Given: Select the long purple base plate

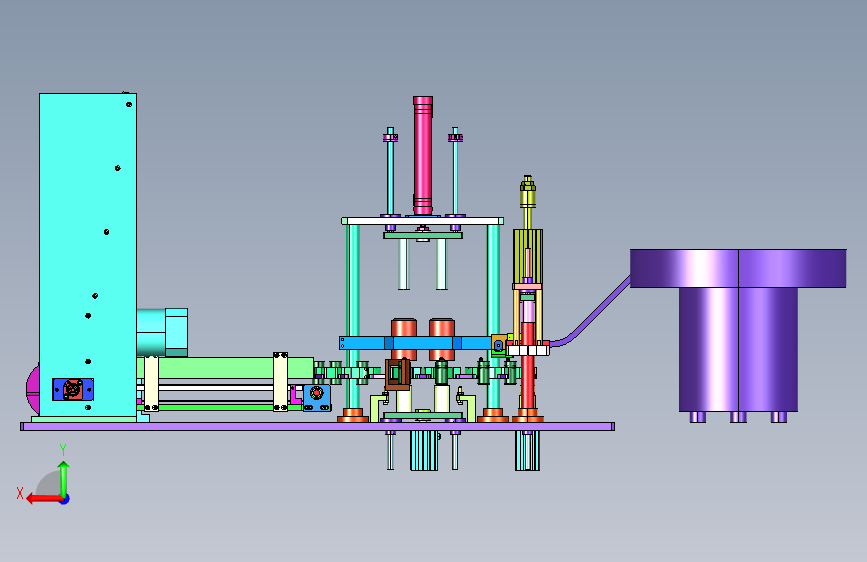Looking at the screenshot, I should point(317,426).
